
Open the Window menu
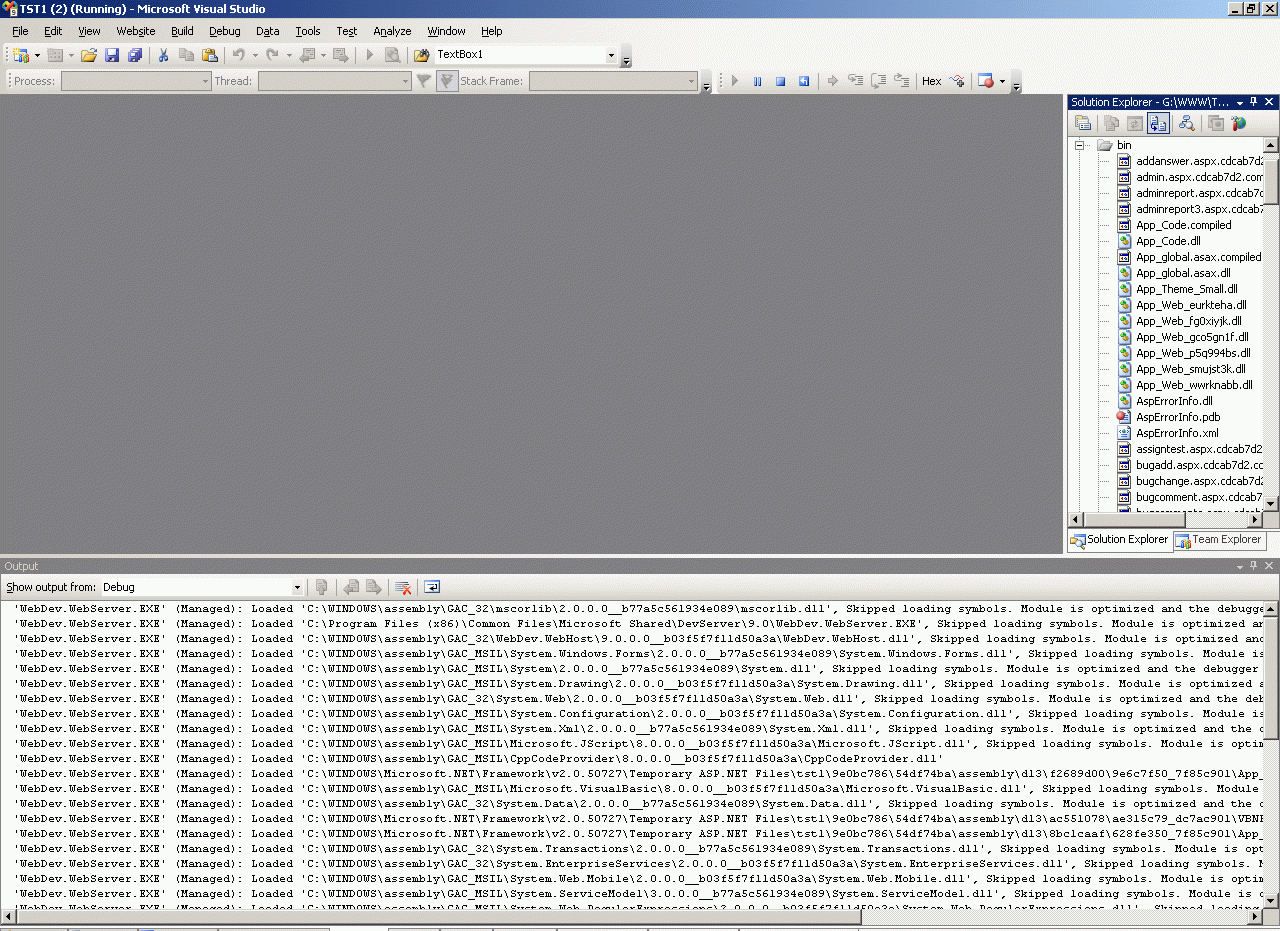click(x=446, y=31)
